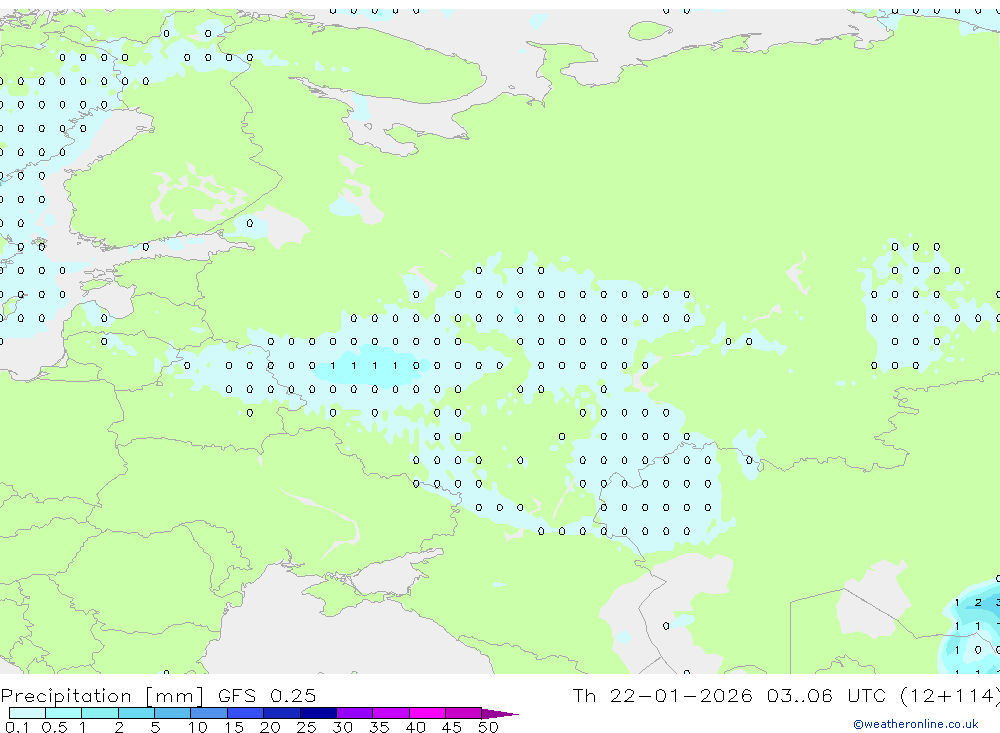This screenshot has height=733, width=1000.
Task: Select the legend swatch between 35 and 40
Action: (391, 713)
